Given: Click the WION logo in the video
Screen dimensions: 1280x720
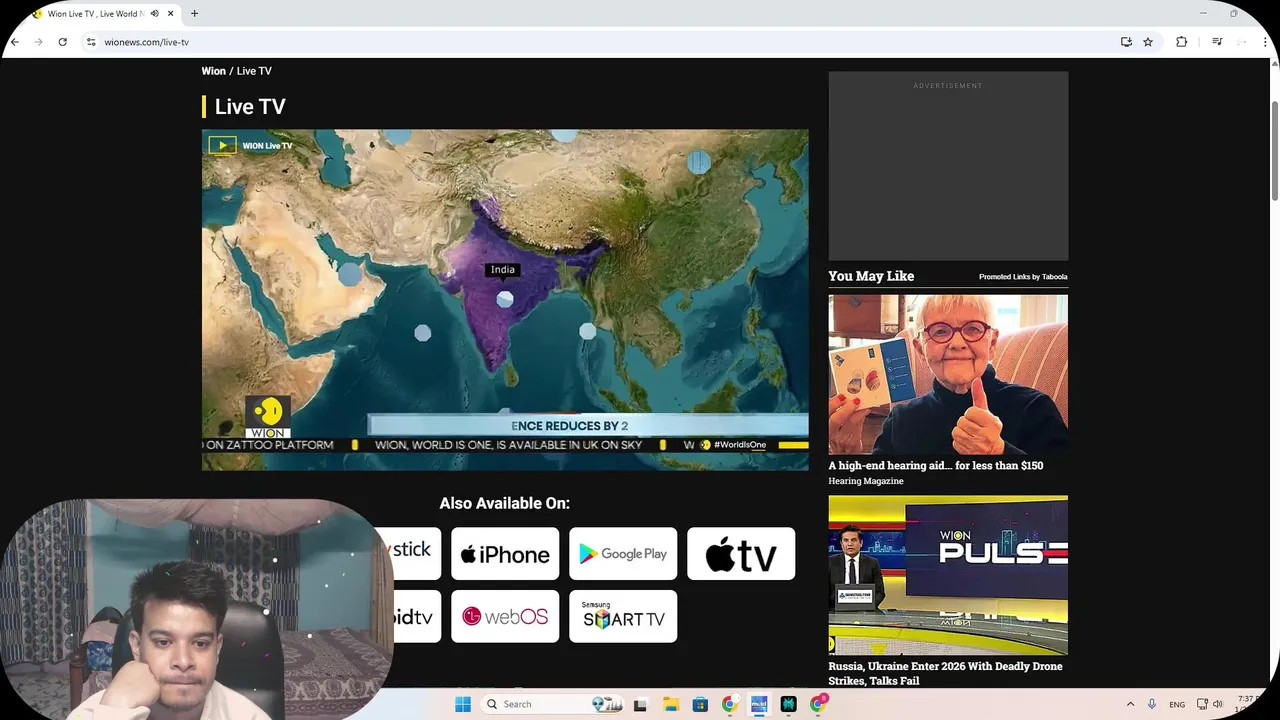Looking at the screenshot, I should 268,417.
